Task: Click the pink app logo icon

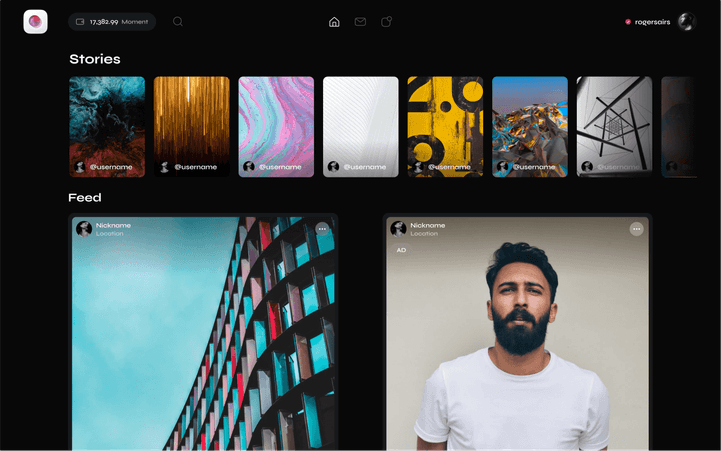Action: click(35, 22)
